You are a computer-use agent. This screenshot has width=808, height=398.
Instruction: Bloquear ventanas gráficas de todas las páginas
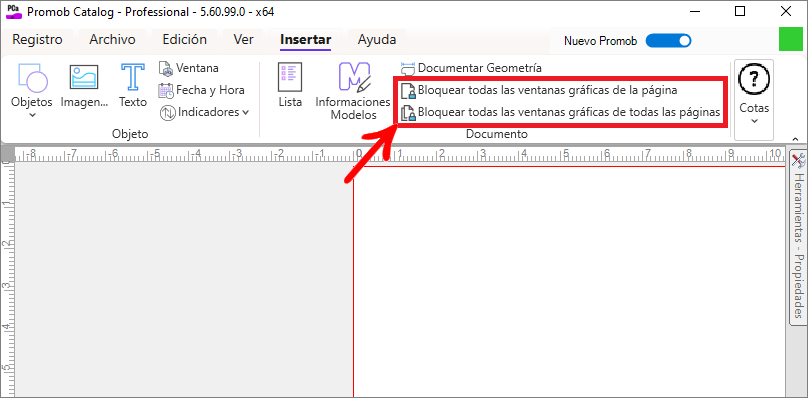[561, 112]
